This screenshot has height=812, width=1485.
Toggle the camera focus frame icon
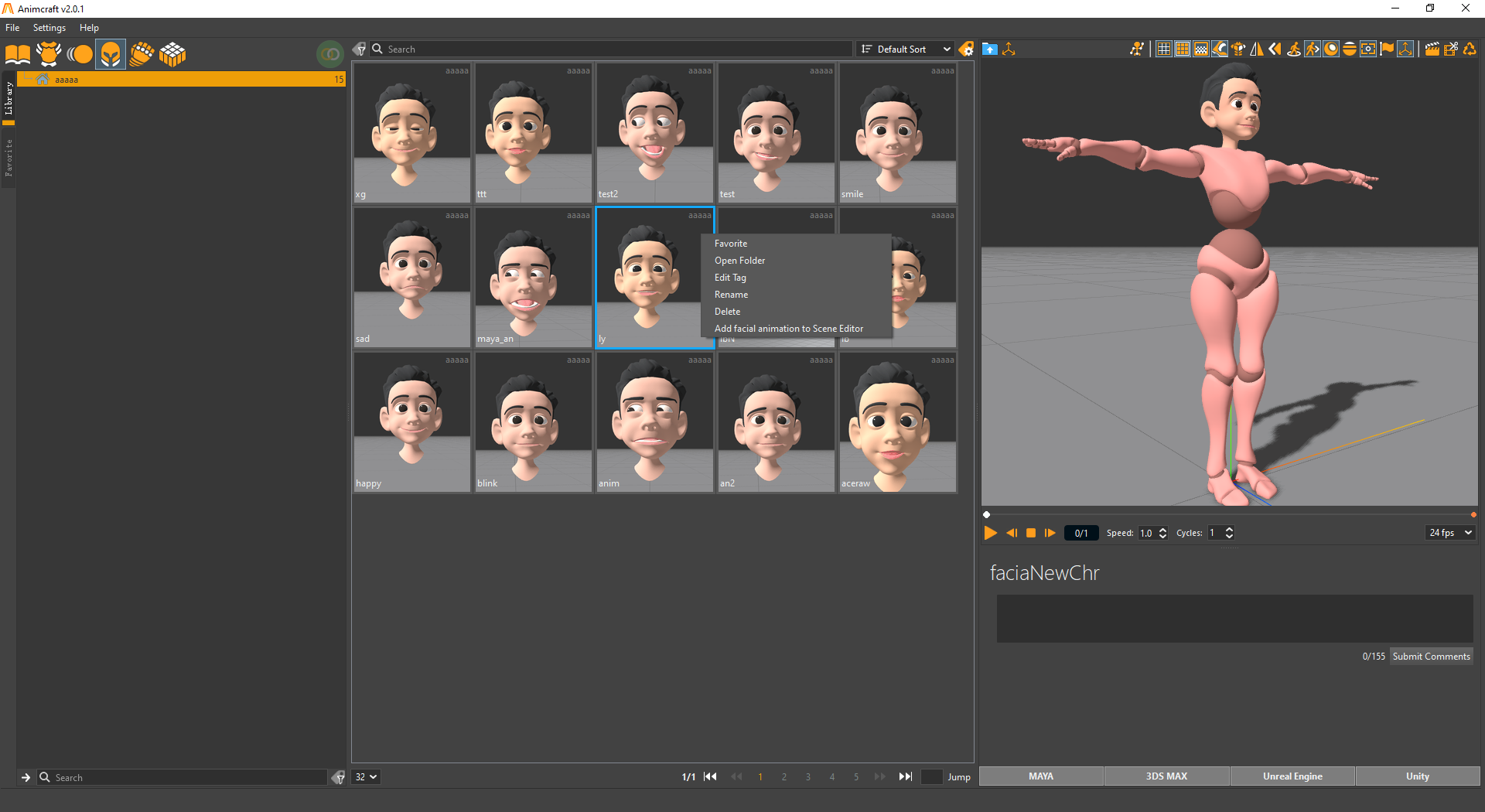tap(1368, 49)
